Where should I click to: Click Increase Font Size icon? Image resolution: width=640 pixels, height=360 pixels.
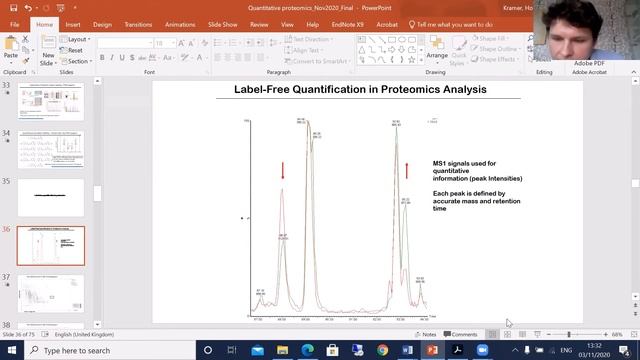coord(181,43)
